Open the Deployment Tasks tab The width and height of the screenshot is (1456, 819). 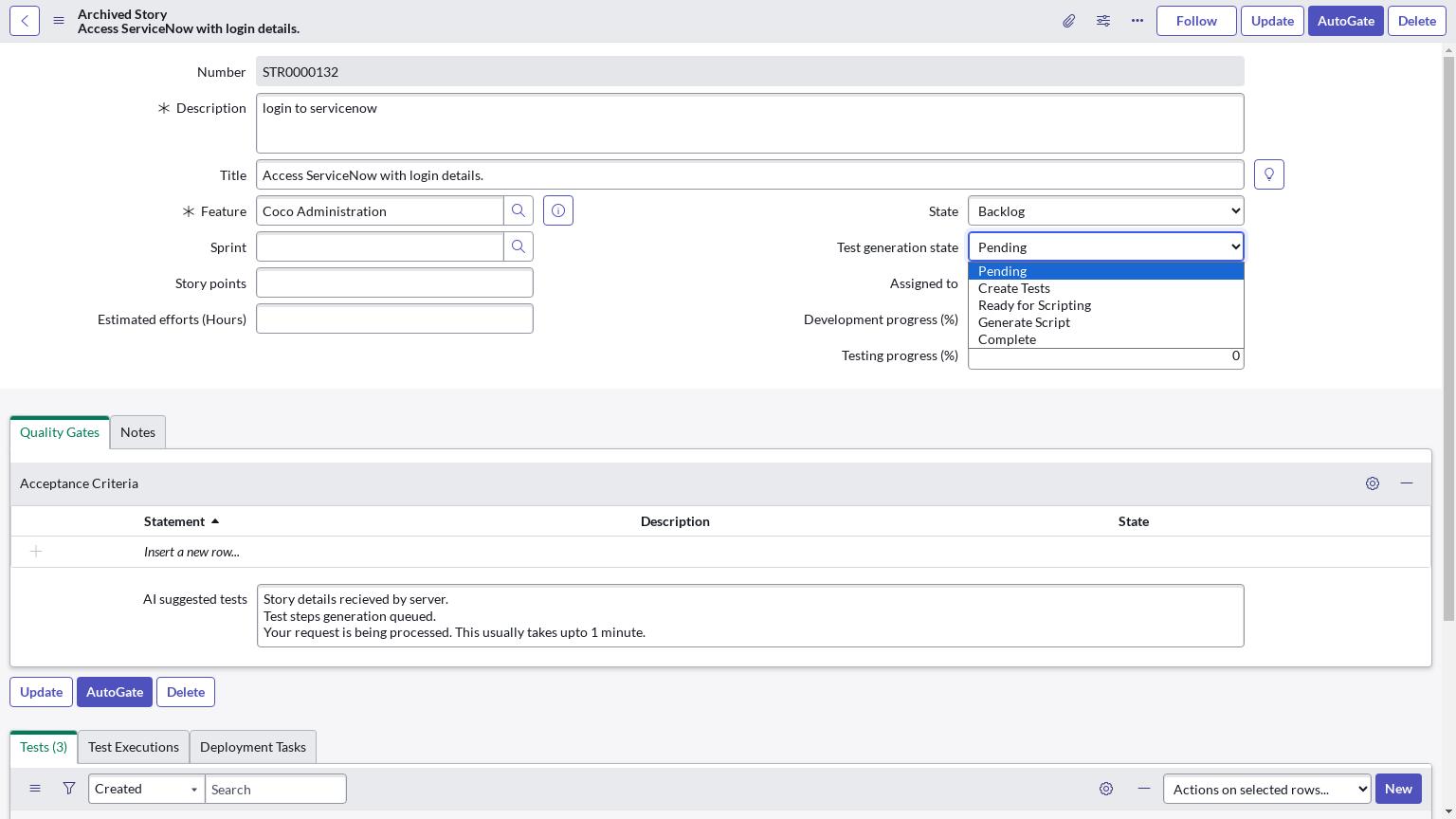coord(253,747)
